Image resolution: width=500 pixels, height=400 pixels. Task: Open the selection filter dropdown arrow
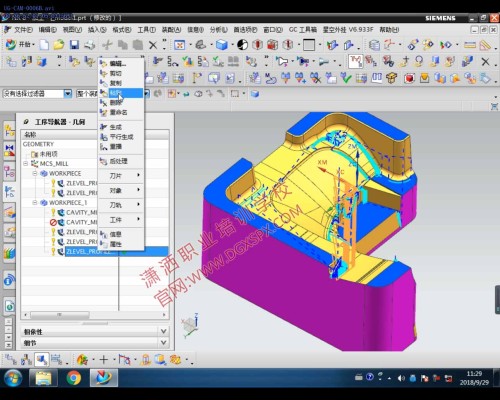68,94
